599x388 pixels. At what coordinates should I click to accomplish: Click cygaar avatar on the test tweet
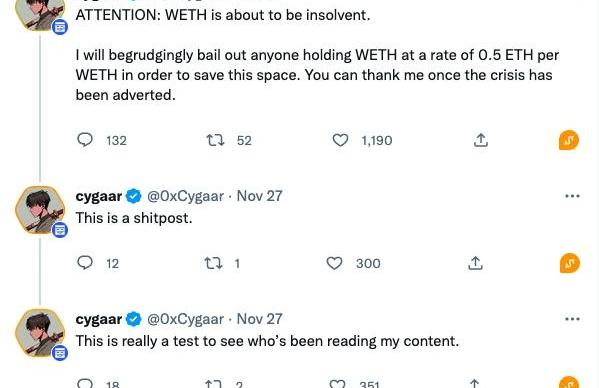click(x=40, y=333)
